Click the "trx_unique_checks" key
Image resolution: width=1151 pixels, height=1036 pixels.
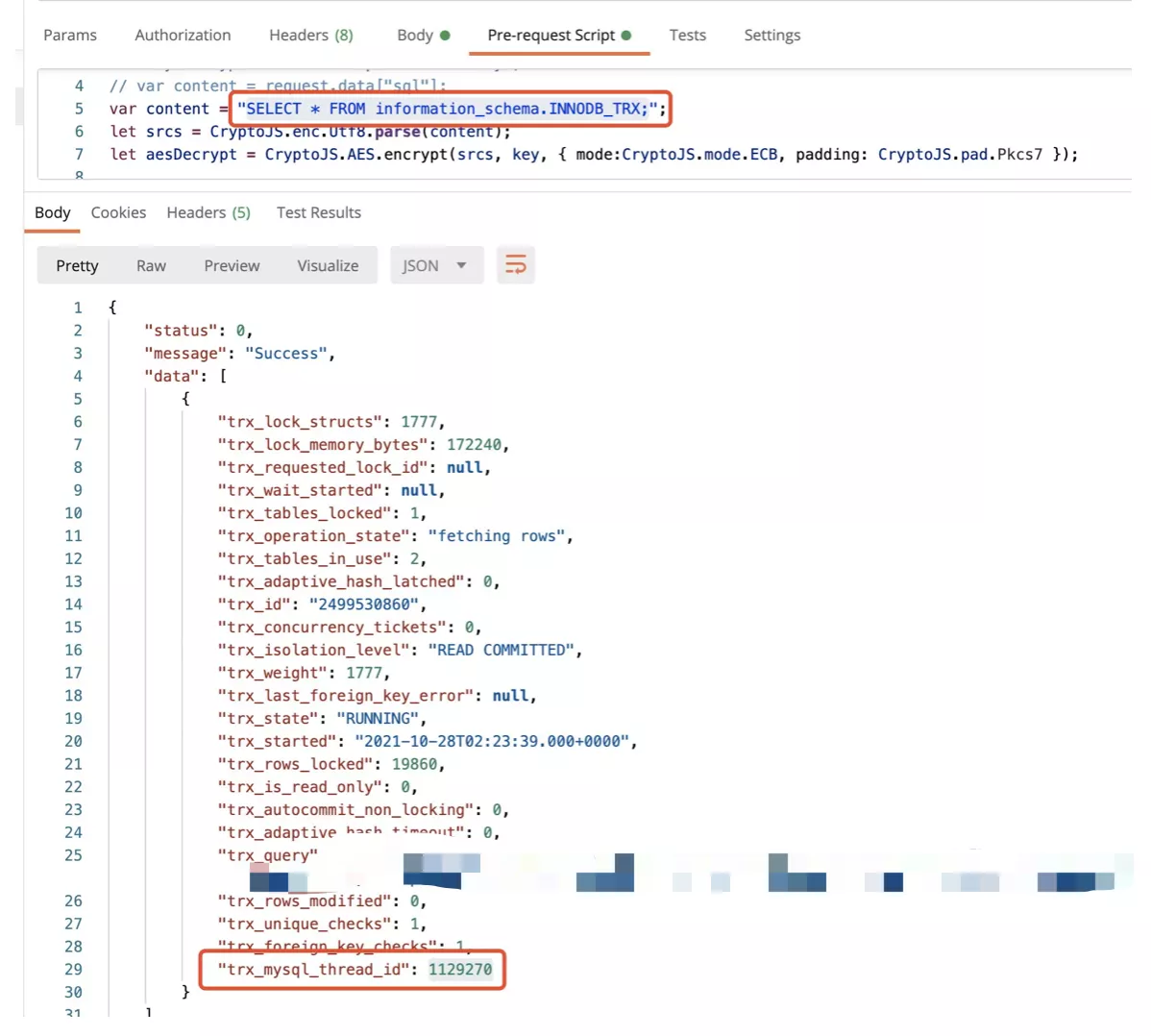[x=305, y=924]
